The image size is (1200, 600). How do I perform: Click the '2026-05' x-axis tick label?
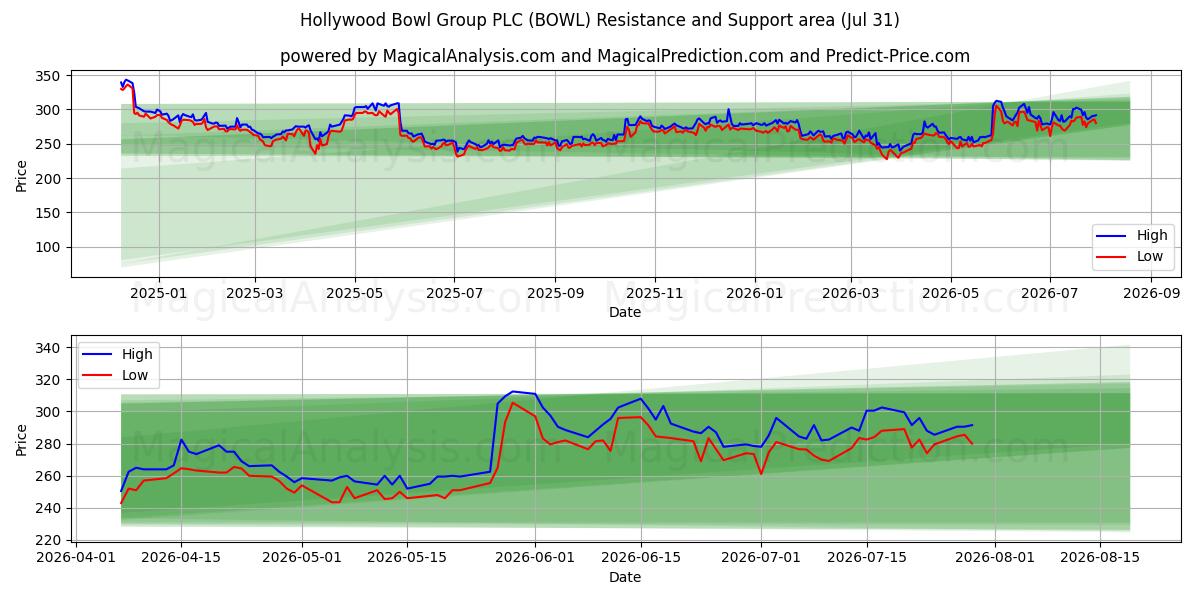click(x=950, y=293)
